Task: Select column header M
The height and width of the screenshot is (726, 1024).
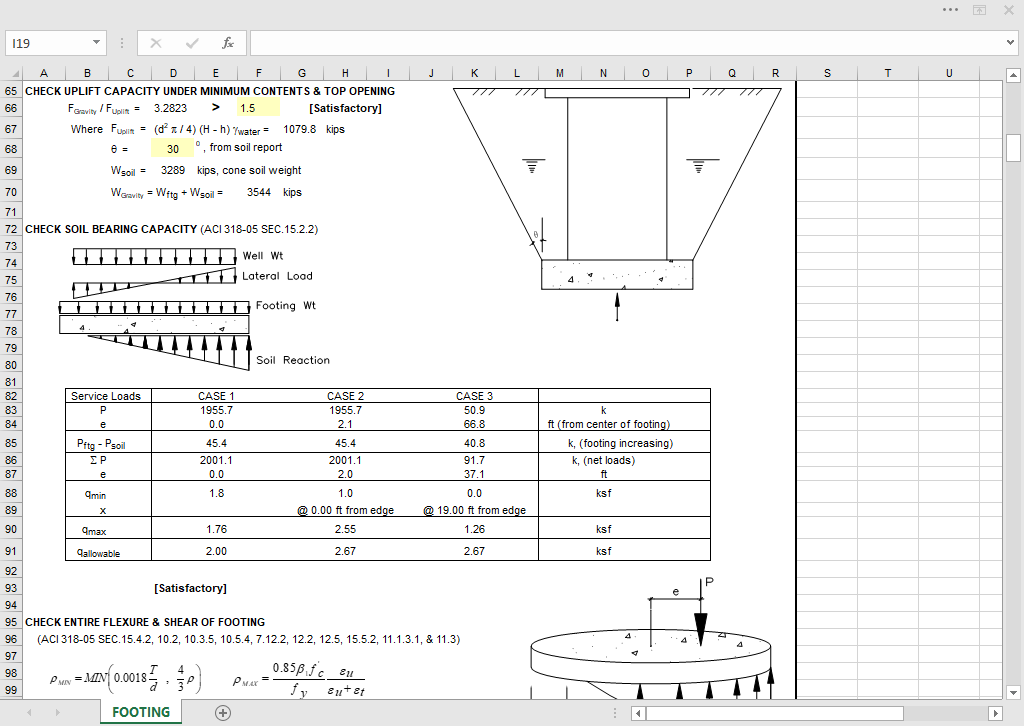Action: coord(560,73)
